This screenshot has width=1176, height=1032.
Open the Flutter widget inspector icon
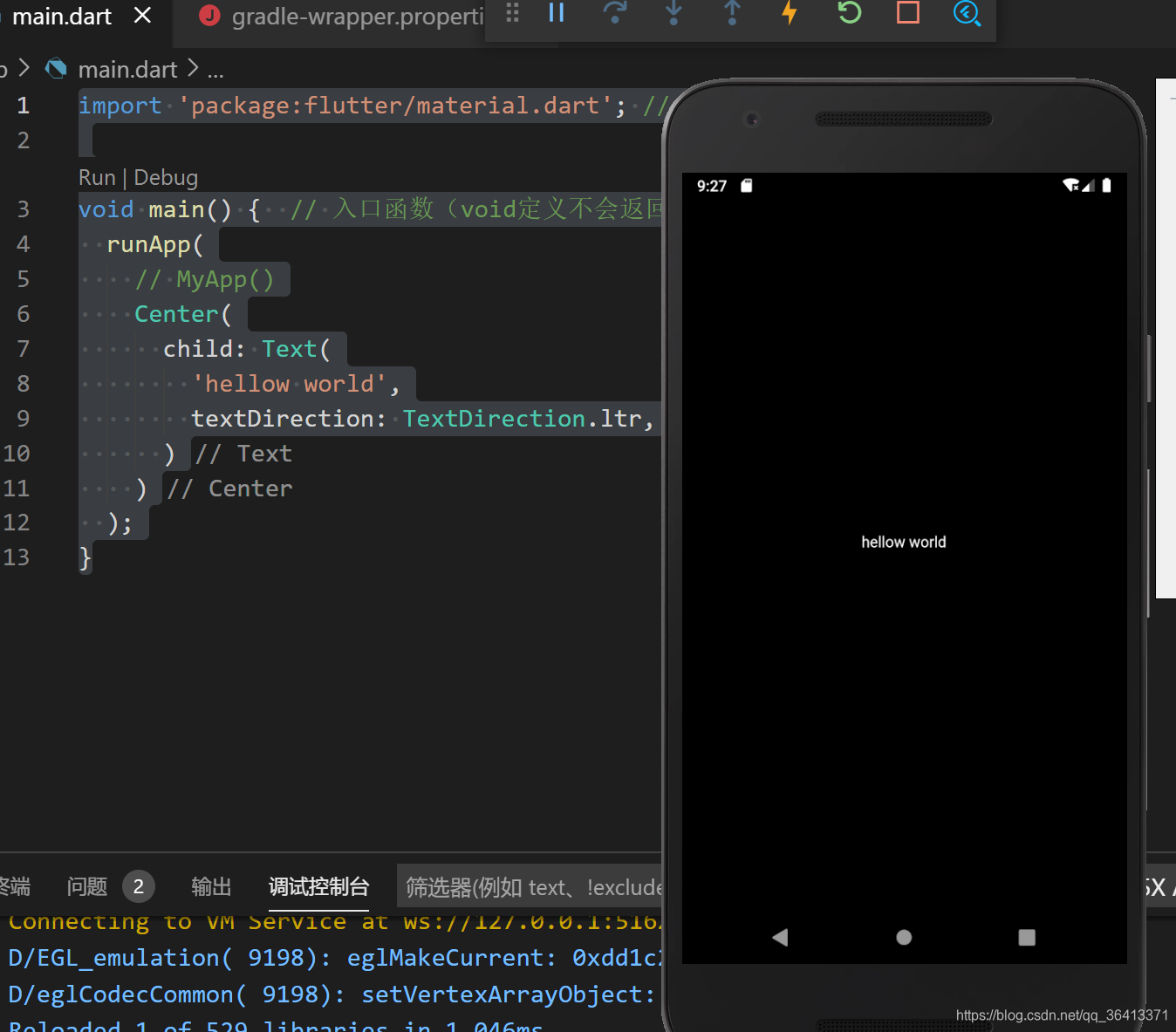967,12
